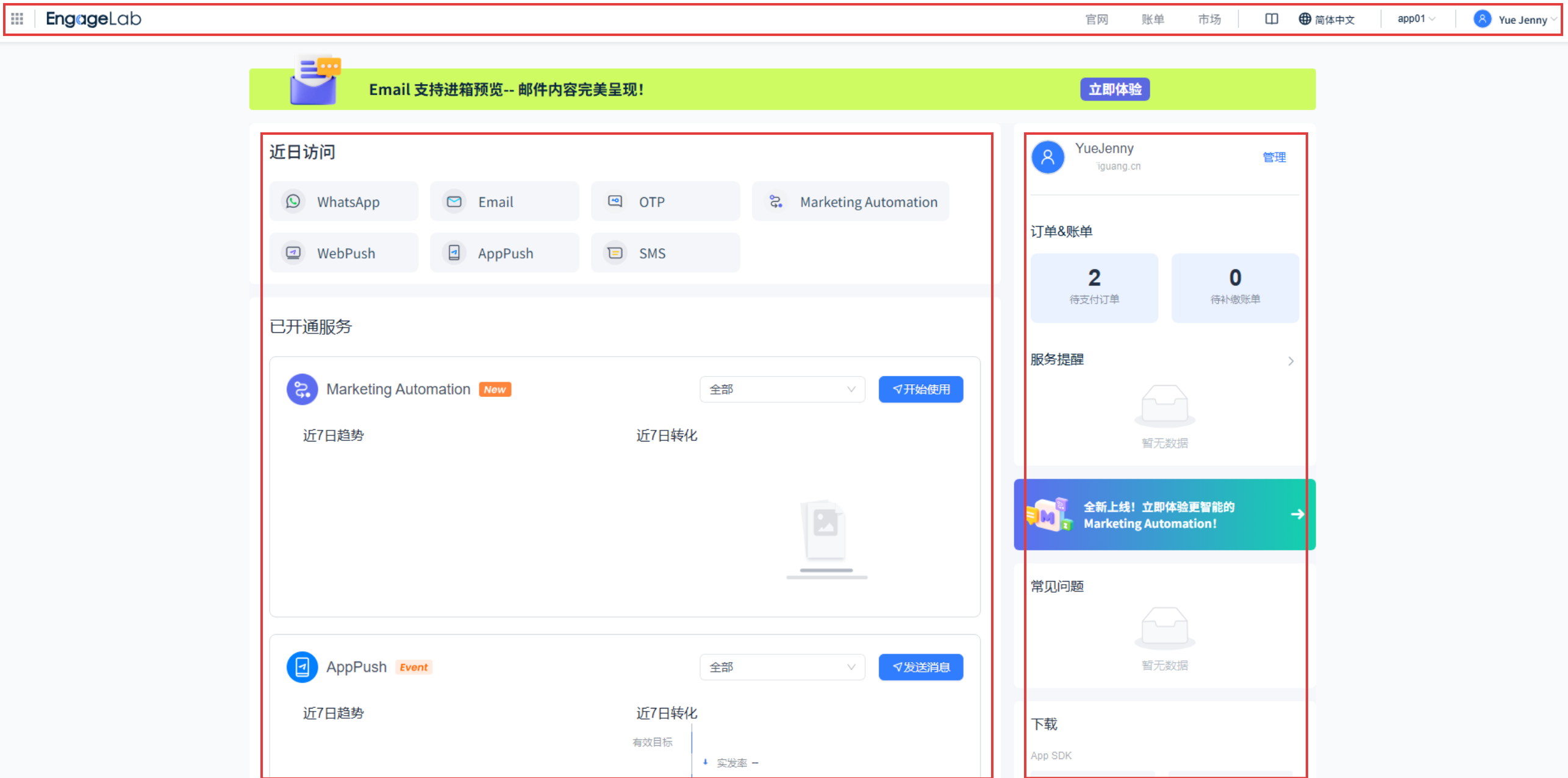Open the SMS recent visit shortcut
This screenshot has width=1568, height=778.
pyautogui.click(x=665, y=252)
